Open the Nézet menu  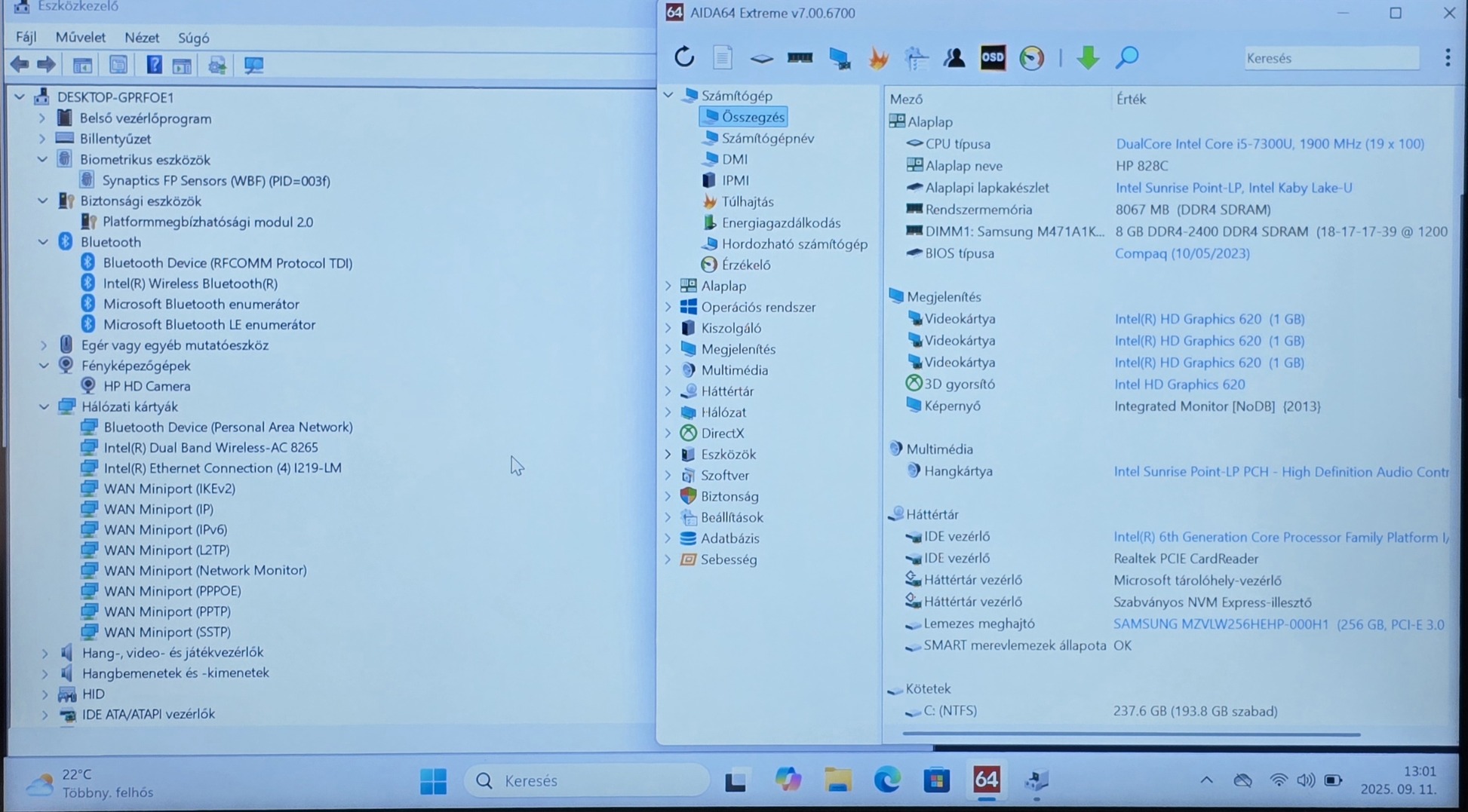click(x=142, y=38)
